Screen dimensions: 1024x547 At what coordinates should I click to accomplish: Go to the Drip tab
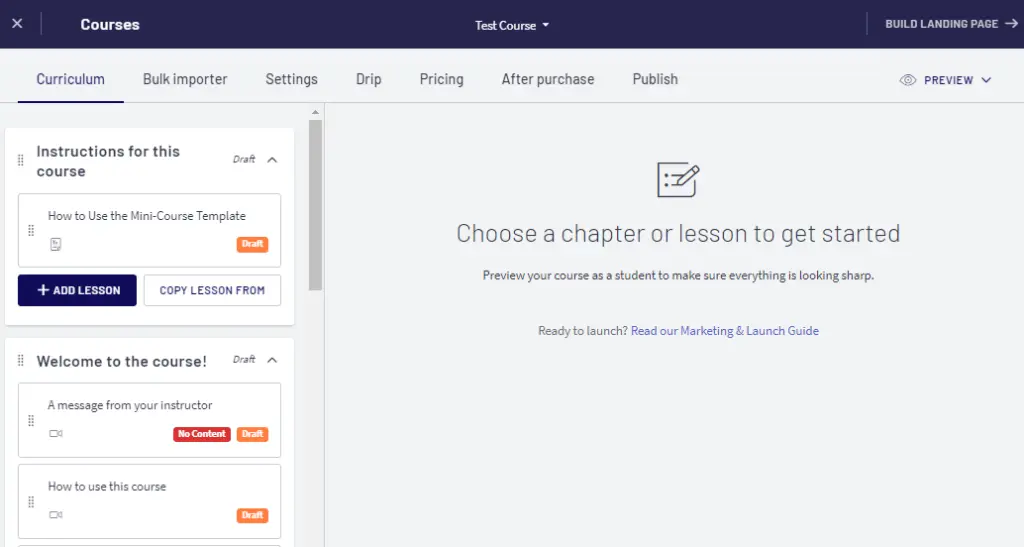[x=368, y=79]
